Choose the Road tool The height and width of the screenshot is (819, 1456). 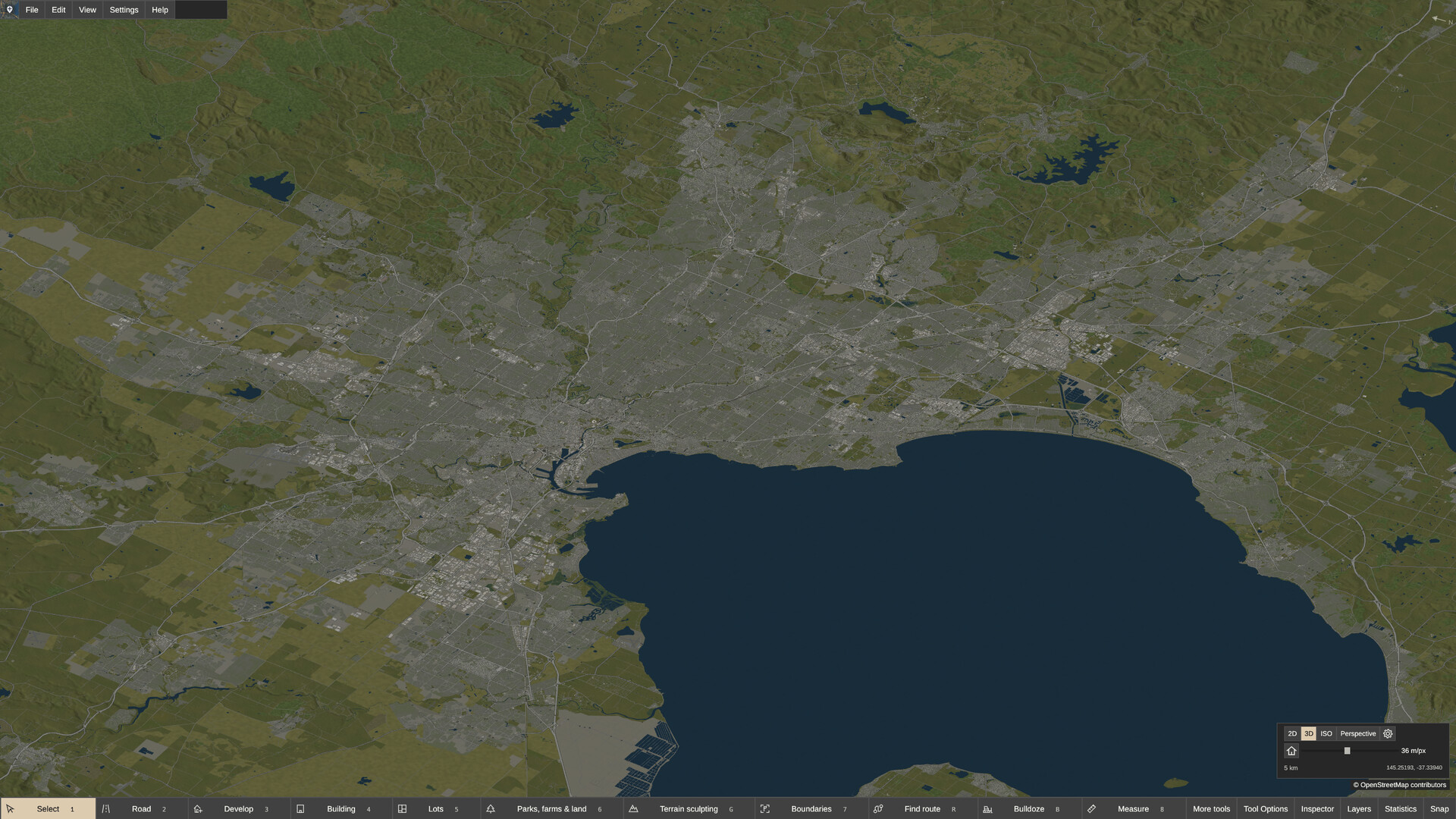142,808
